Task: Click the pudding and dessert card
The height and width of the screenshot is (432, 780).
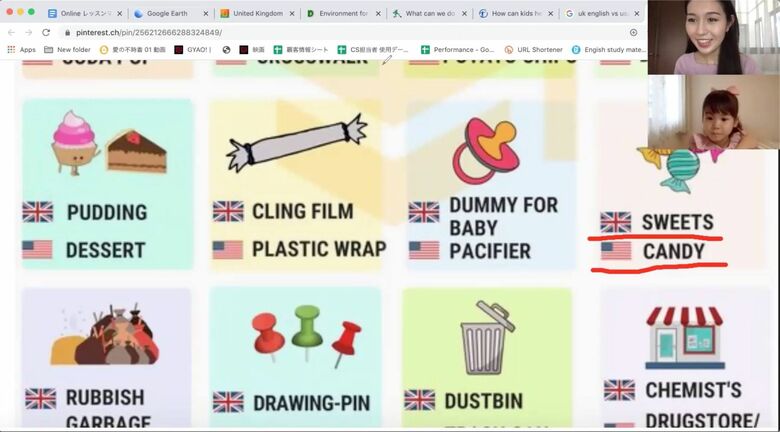Action: click(107, 184)
